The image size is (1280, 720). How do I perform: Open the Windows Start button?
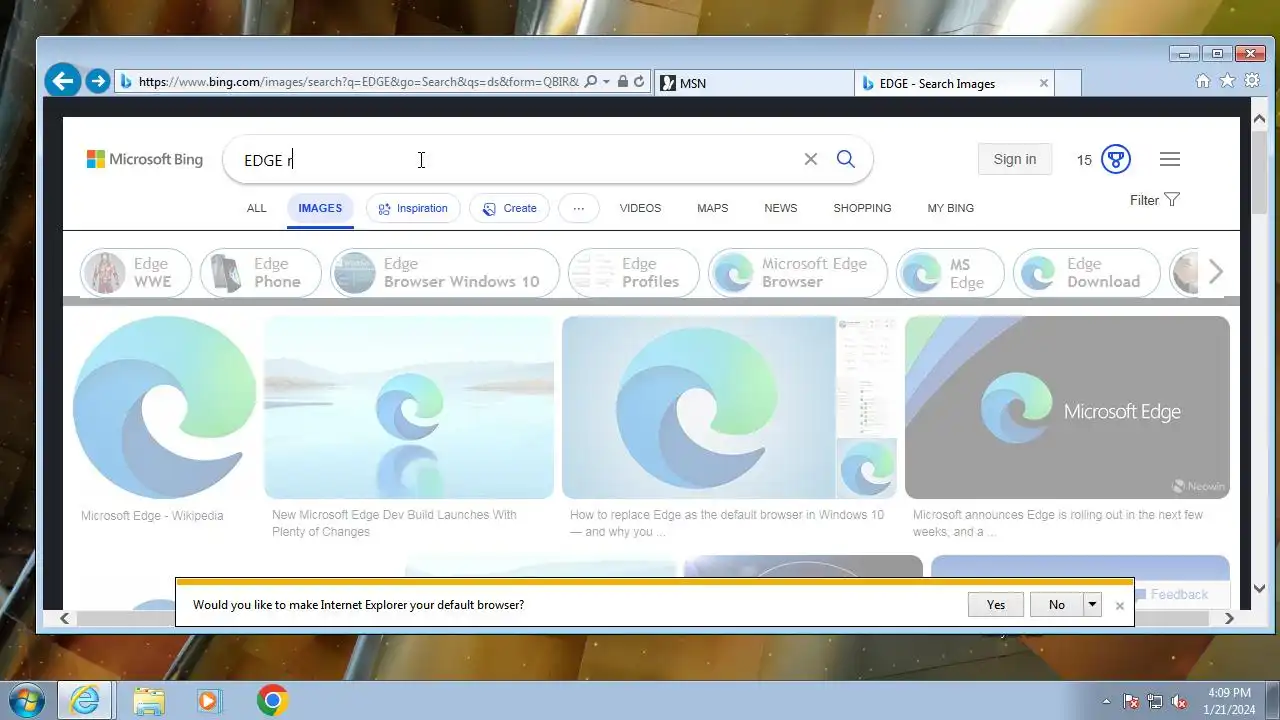click(25, 700)
